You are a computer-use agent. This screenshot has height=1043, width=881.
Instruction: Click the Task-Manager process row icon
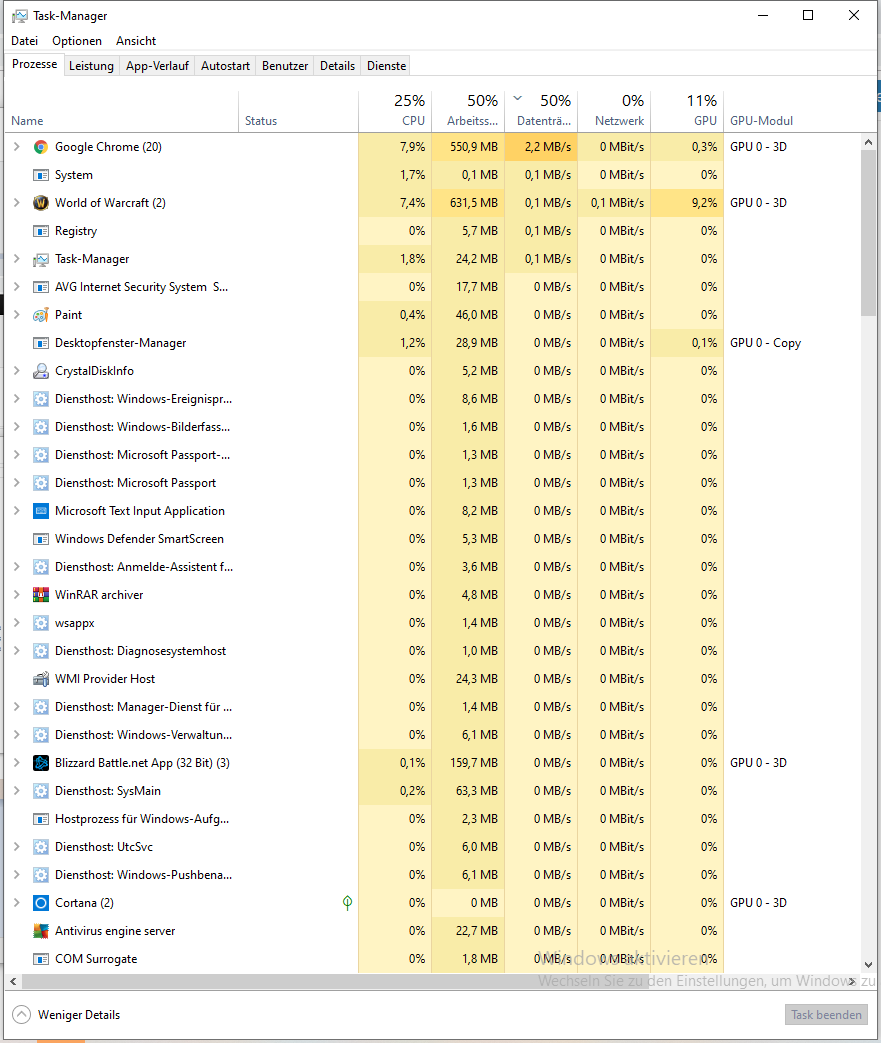pos(41,259)
